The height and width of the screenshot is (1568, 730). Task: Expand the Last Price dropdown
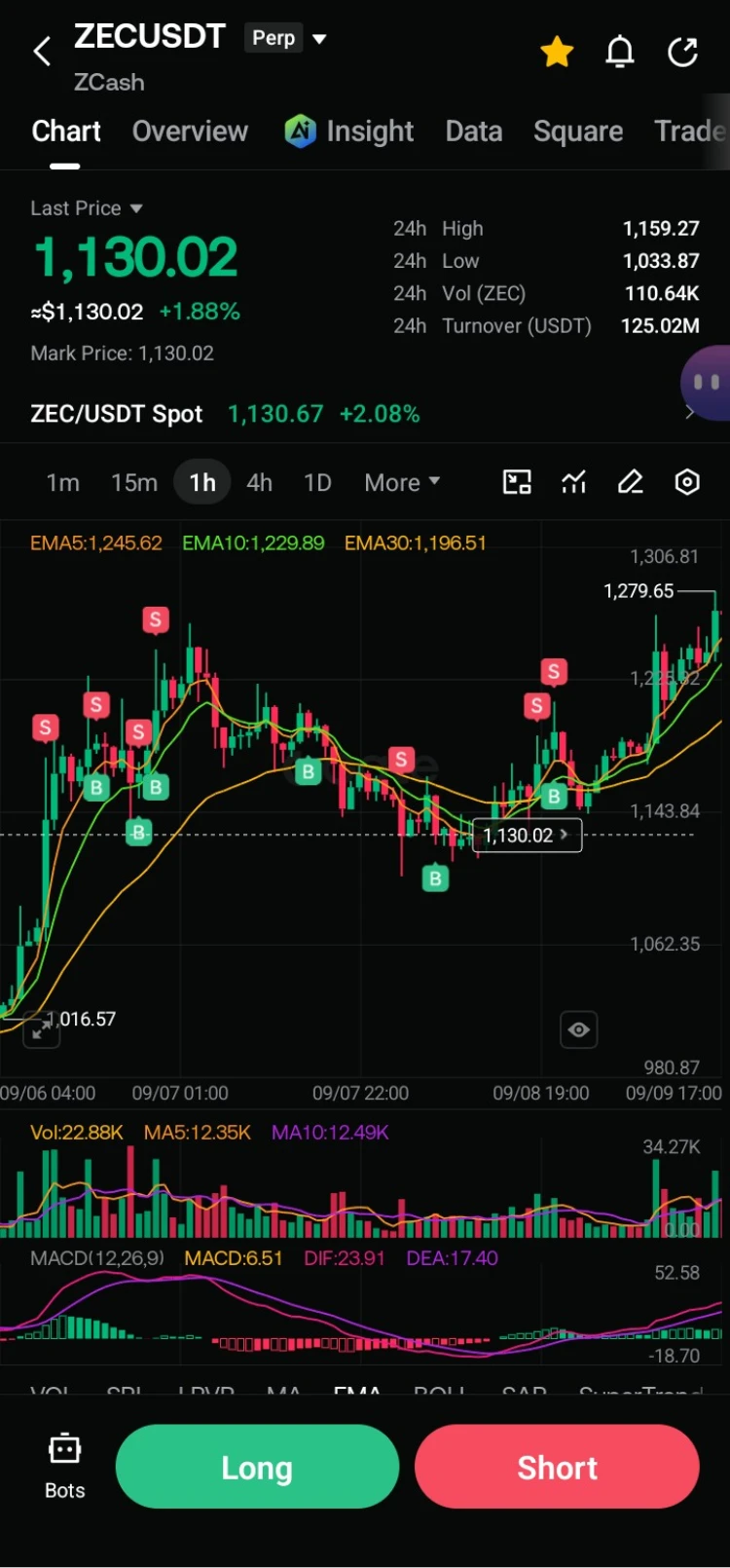87,208
